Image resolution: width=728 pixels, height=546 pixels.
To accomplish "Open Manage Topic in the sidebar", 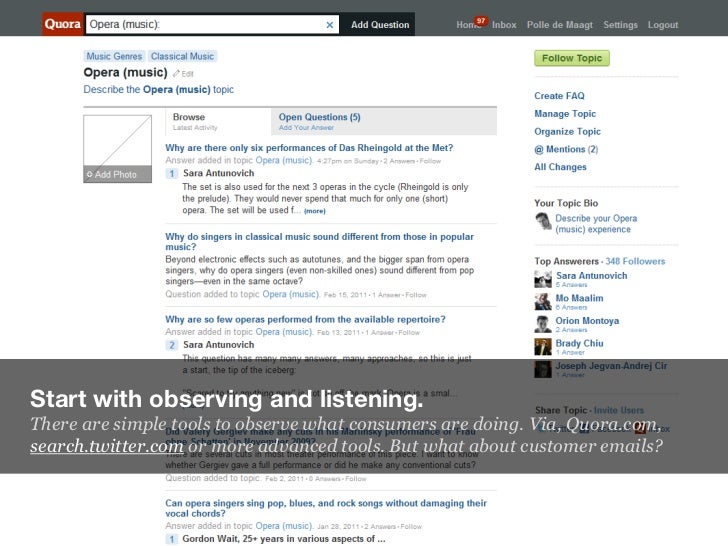I will pyautogui.click(x=565, y=114).
